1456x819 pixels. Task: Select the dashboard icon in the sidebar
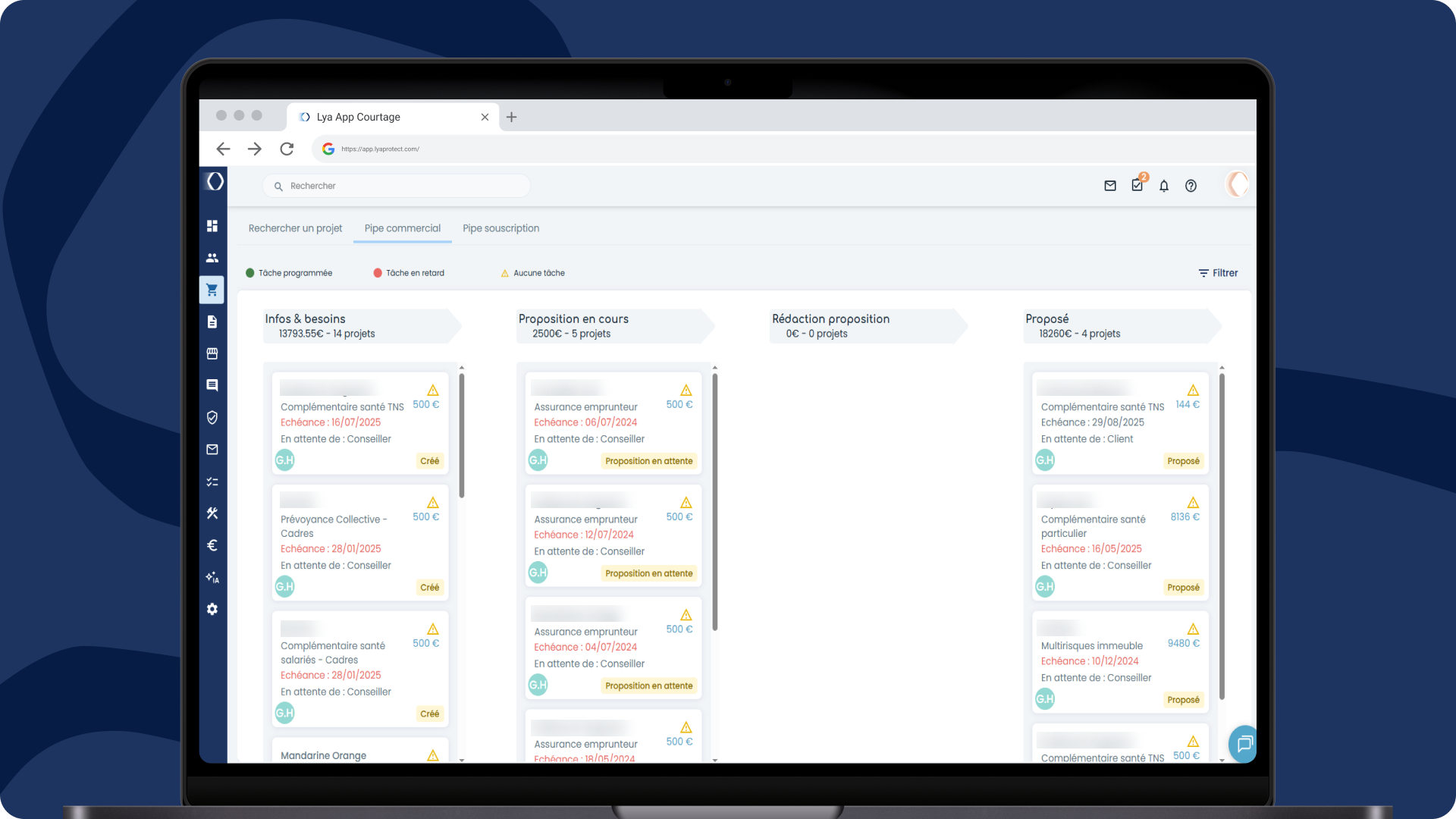(x=212, y=225)
